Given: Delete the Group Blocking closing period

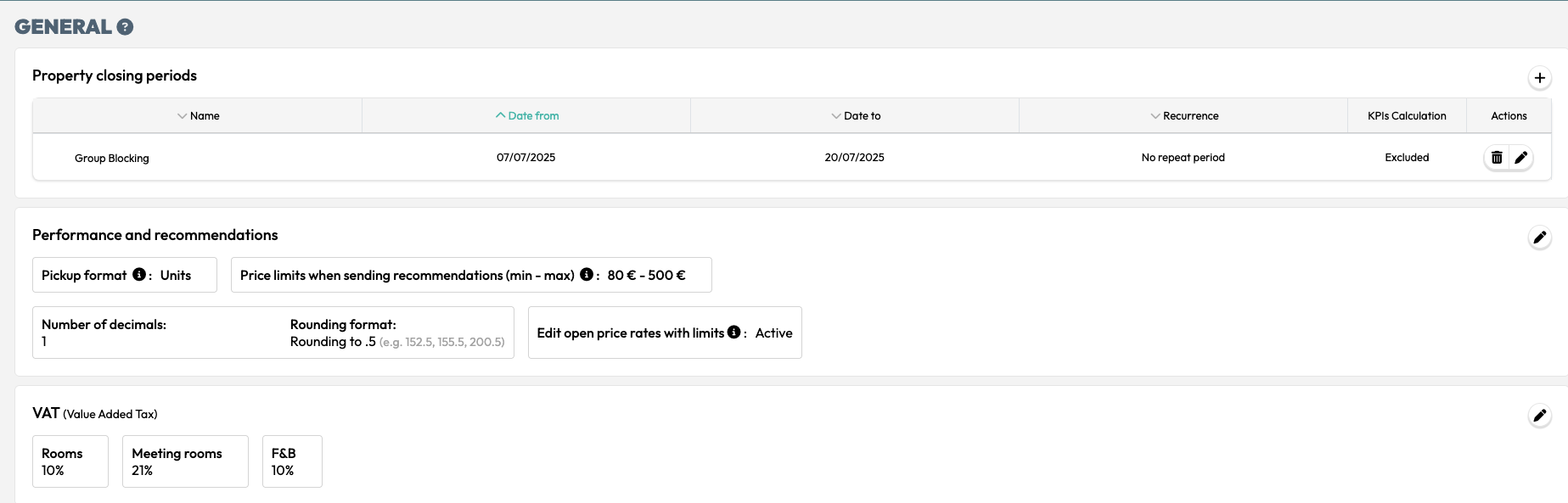Looking at the screenshot, I should (x=1497, y=158).
